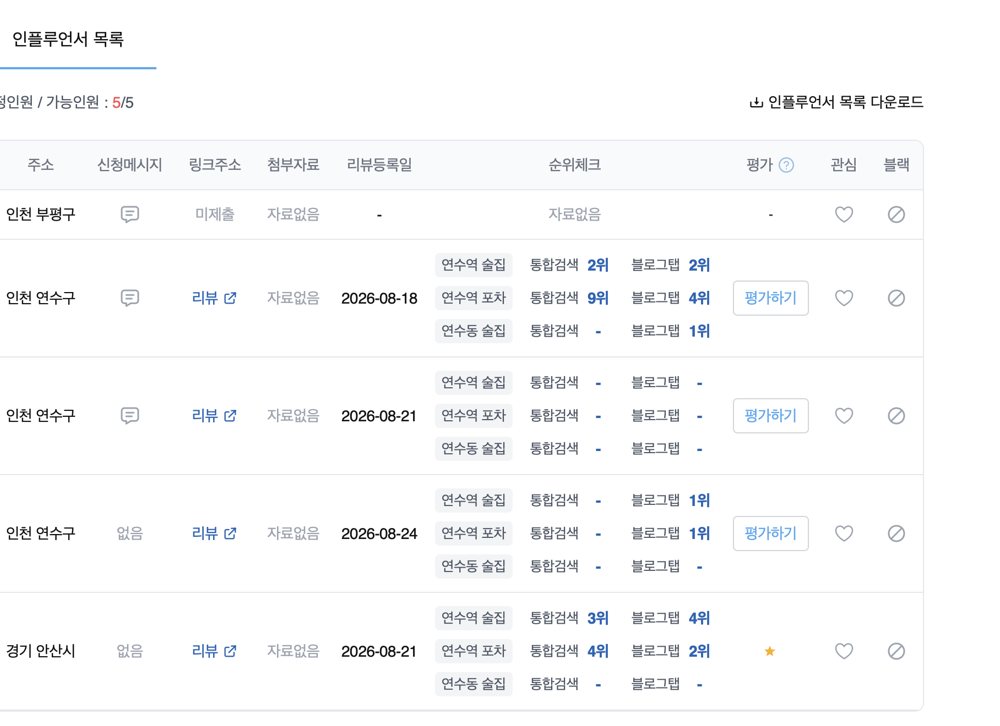The width and height of the screenshot is (1000, 726).
Task: Add 경기 안산시 influencer to favorites
Action: click(844, 651)
